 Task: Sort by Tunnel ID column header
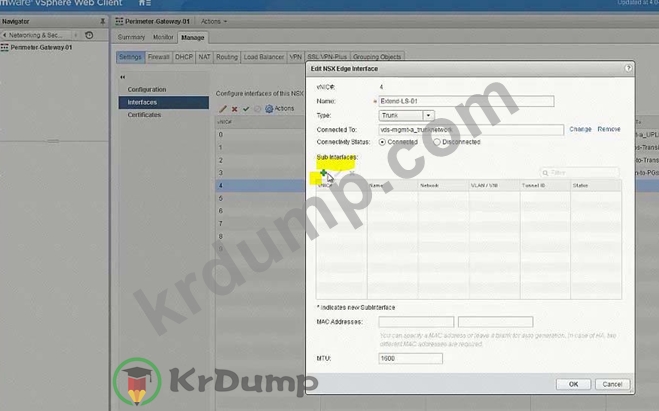[545, 185]
